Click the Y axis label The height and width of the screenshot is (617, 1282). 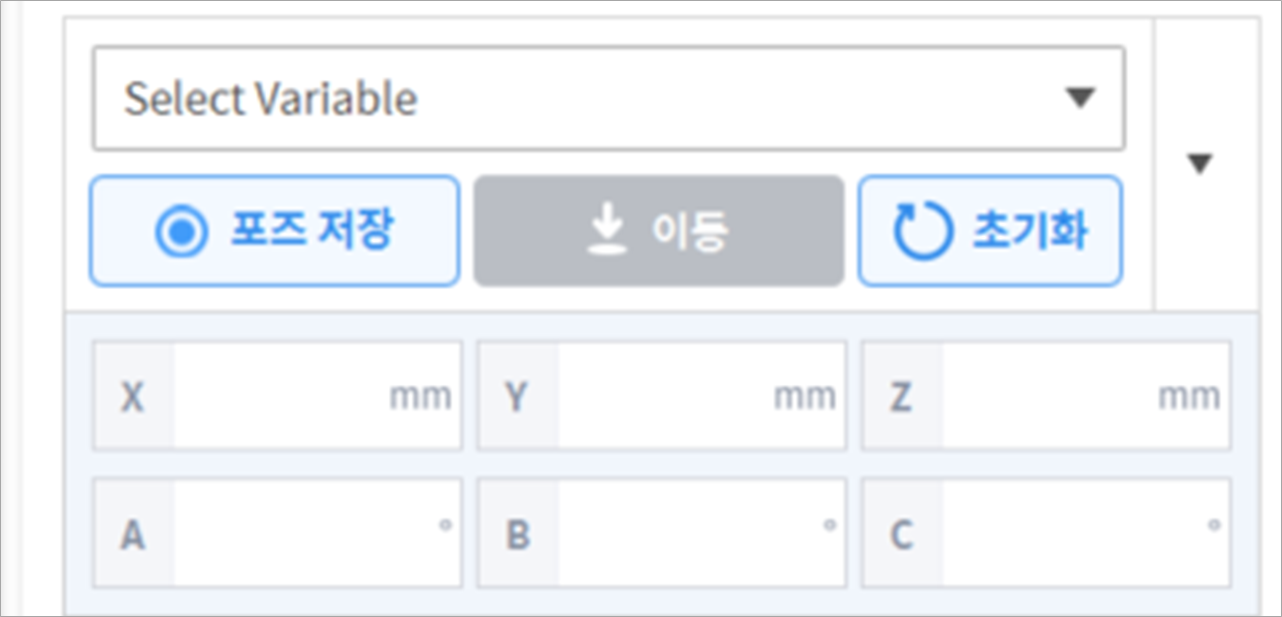[x=516, y=398]
